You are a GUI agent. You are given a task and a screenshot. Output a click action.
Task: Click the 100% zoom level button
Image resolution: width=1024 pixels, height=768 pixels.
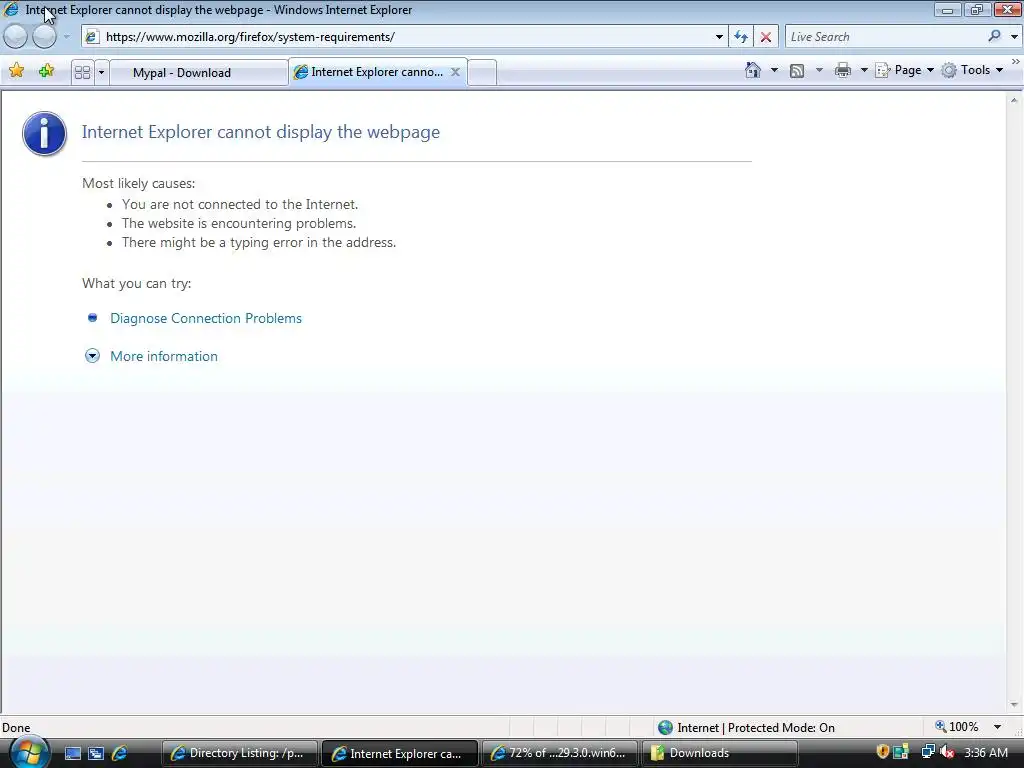tap(957, 727)
